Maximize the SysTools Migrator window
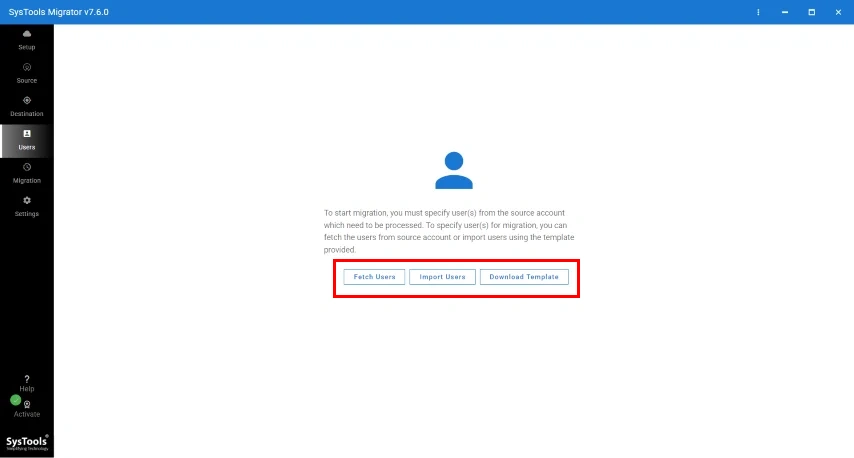Viewport: 854px width, 458px height. click(x=812, y=12)
